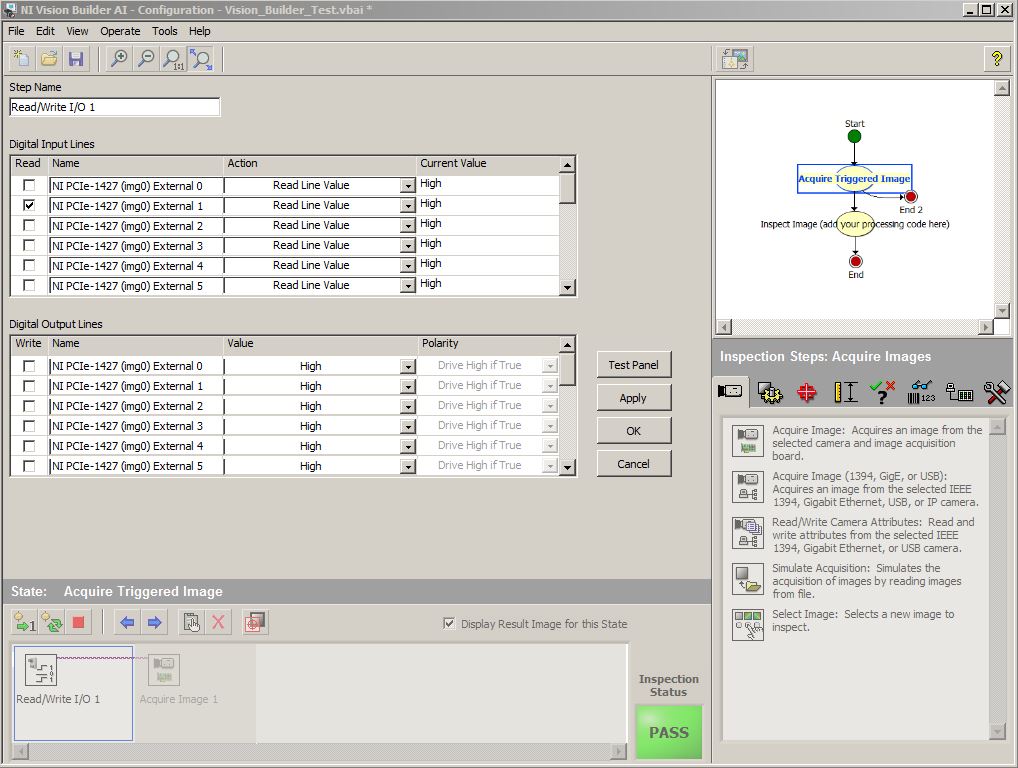Screen dimensions: 1018x768
Task: Open the Tools menu
Action: pos(164,31)
